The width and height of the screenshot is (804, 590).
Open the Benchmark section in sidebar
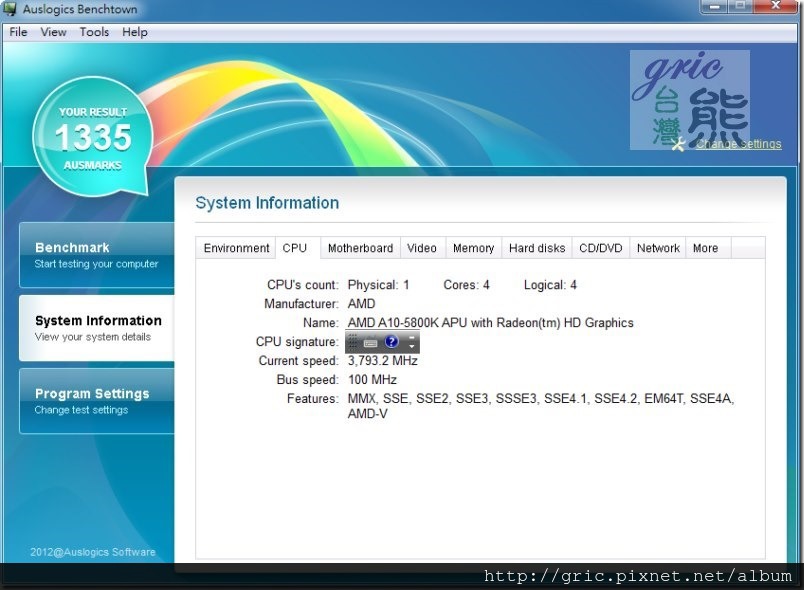click(x=96, y=255)
